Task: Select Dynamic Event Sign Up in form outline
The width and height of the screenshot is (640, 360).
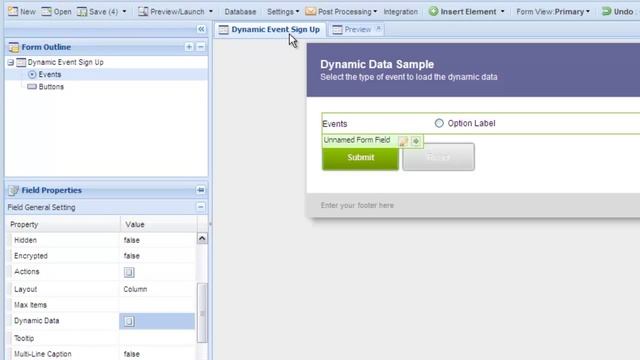Action: click(x=65, y=62)
